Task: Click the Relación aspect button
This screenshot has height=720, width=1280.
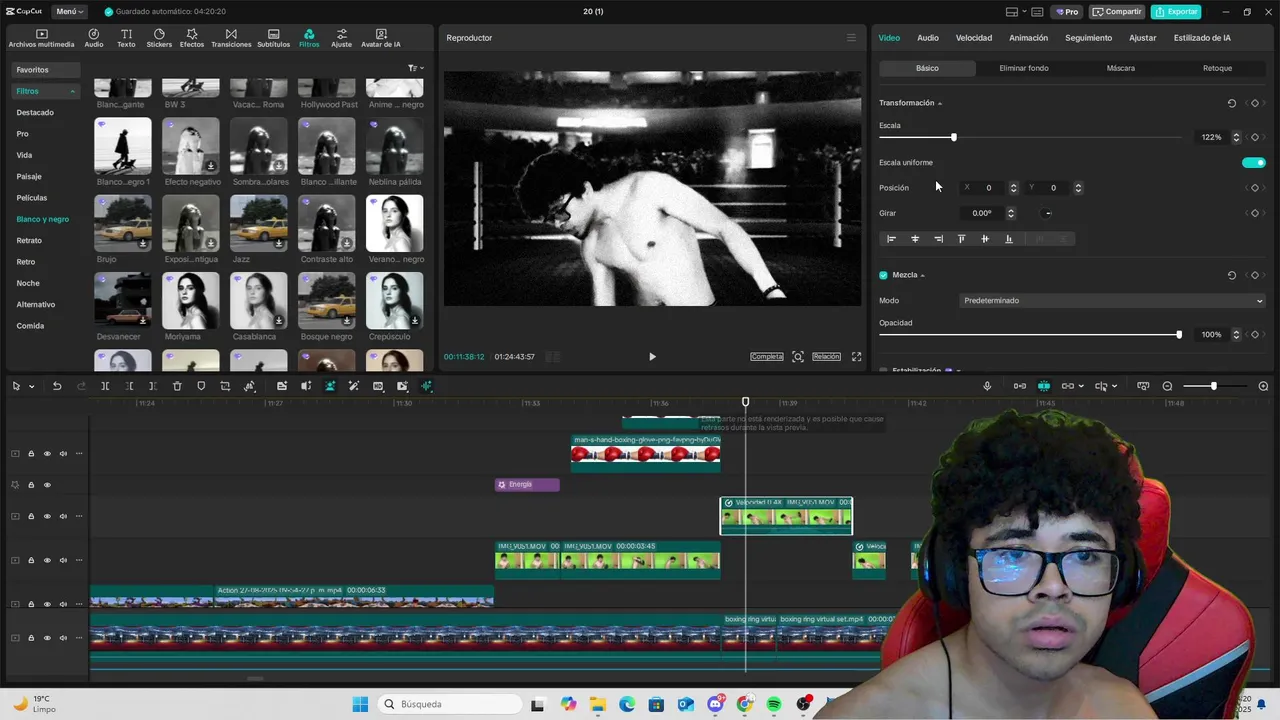Action: pyautogui.click(x=826, y=357)
